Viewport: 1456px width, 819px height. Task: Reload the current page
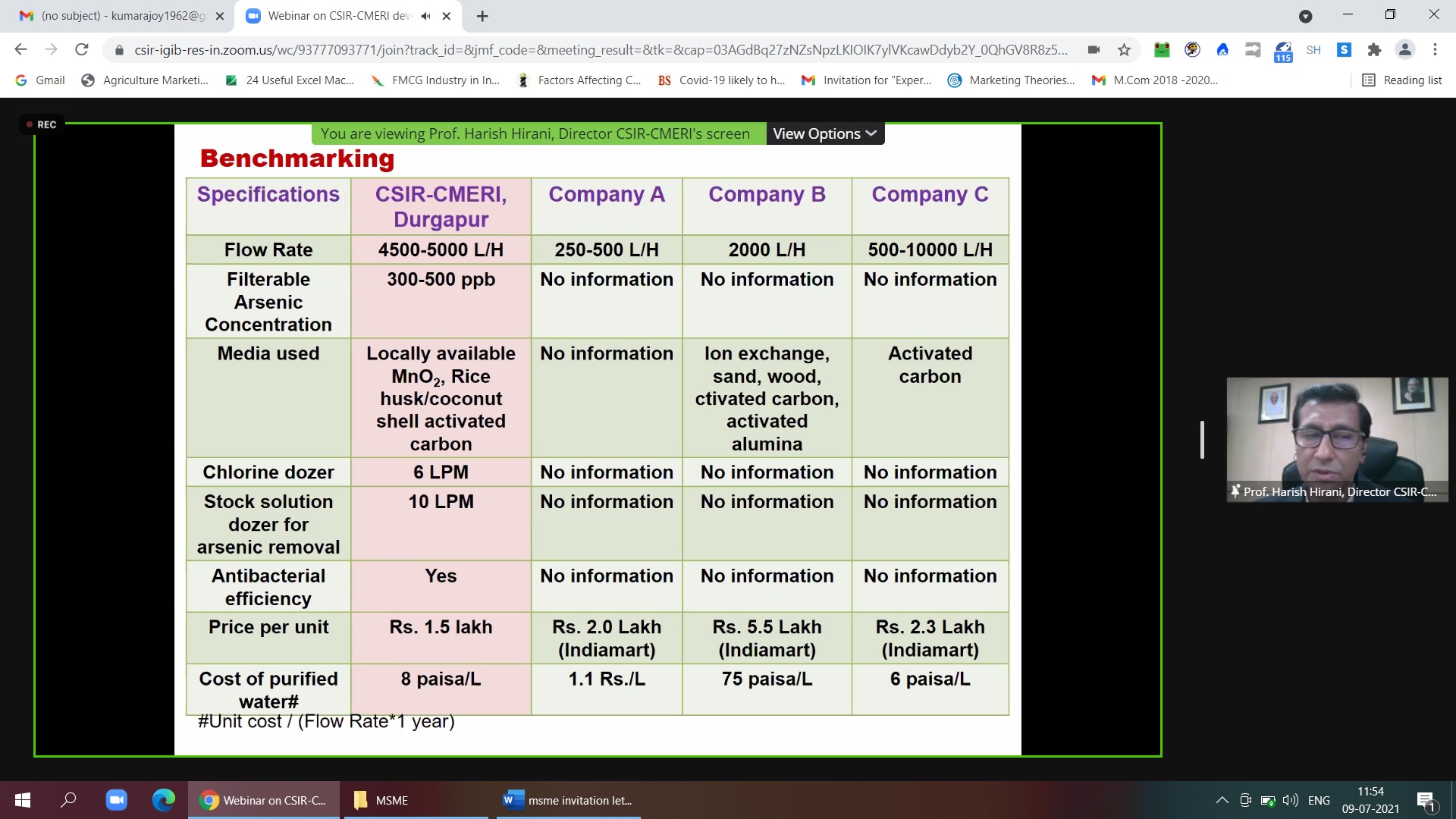coord(82,50)
